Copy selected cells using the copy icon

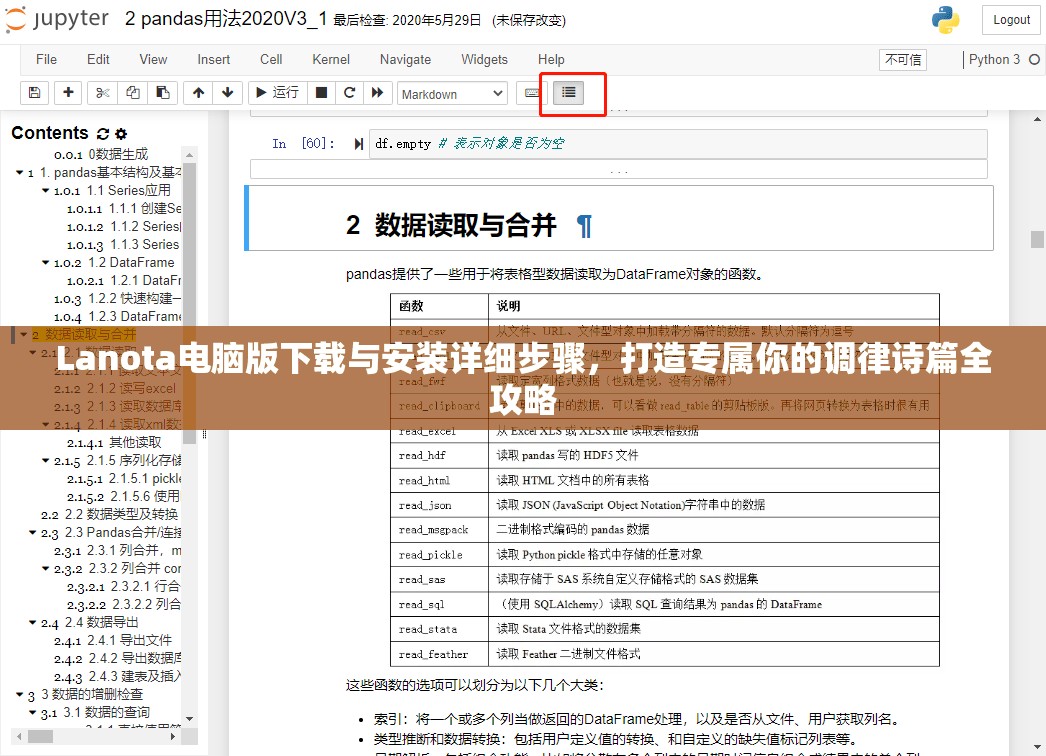131,92
